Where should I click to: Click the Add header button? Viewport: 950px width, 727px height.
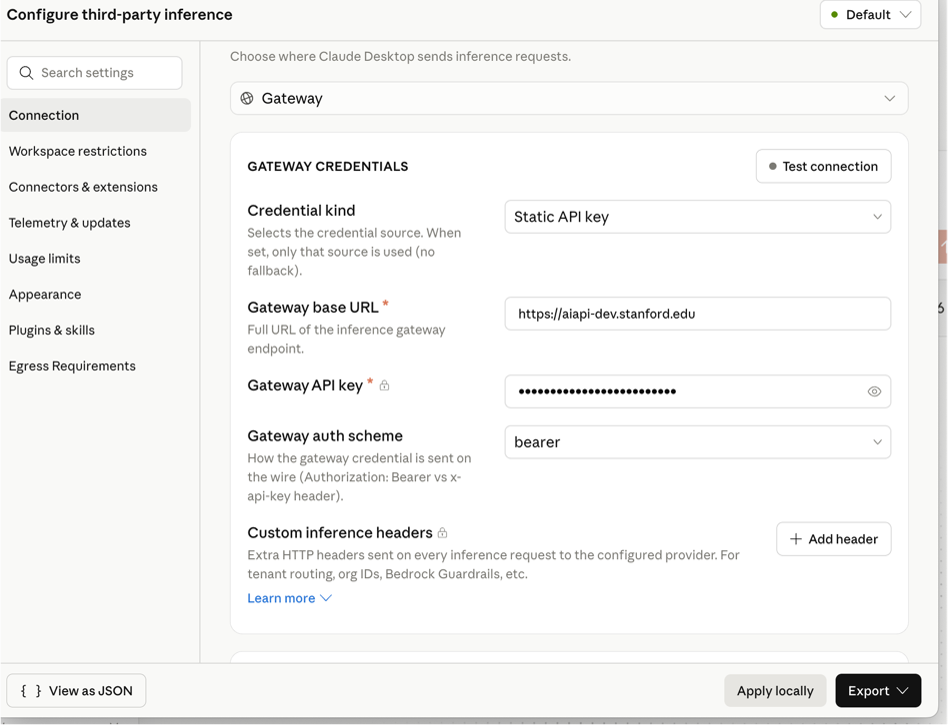[833, 539]
